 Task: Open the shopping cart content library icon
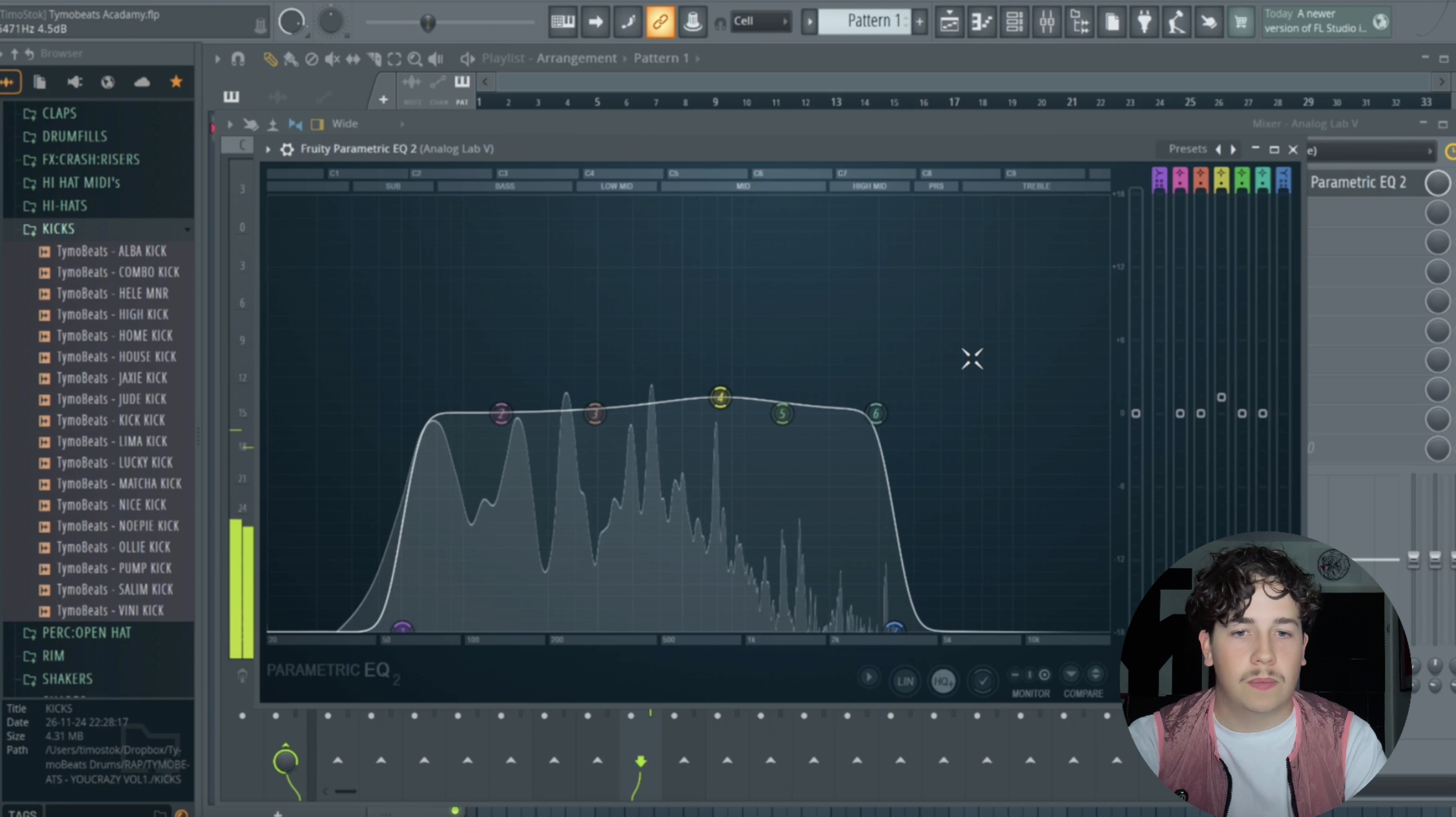pyautogui.click(x=1241, y=22)
